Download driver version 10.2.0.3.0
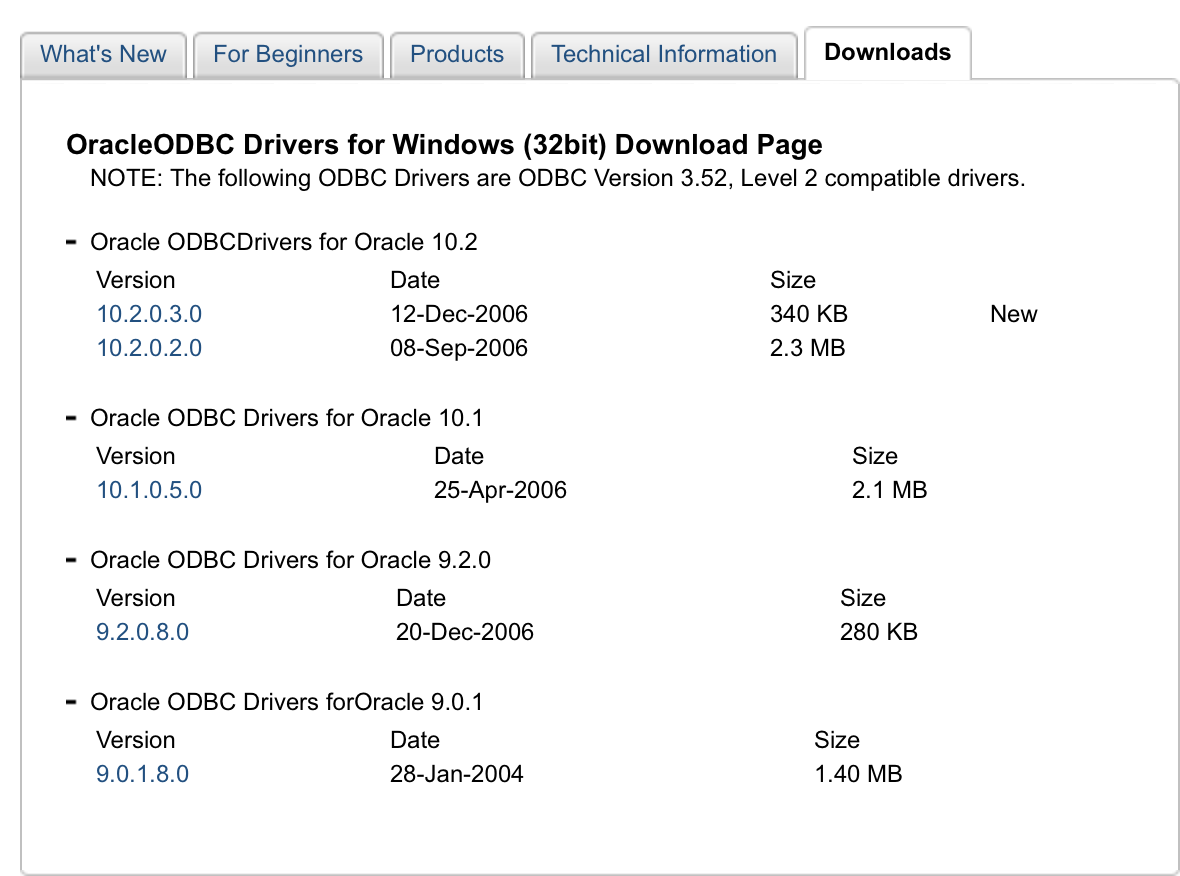1180x876 pixels. pos(149,314)
